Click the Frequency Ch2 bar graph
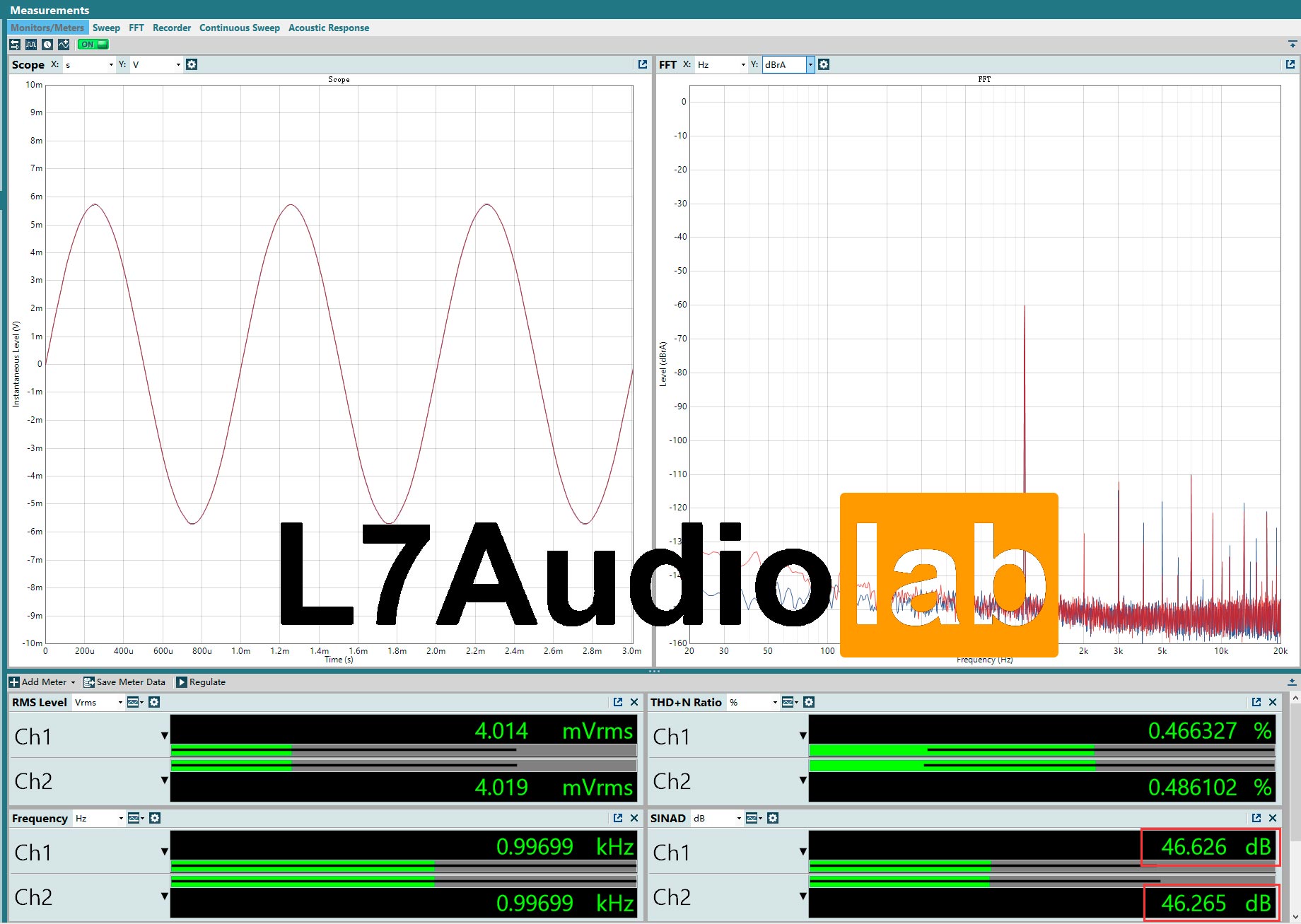 404,881
